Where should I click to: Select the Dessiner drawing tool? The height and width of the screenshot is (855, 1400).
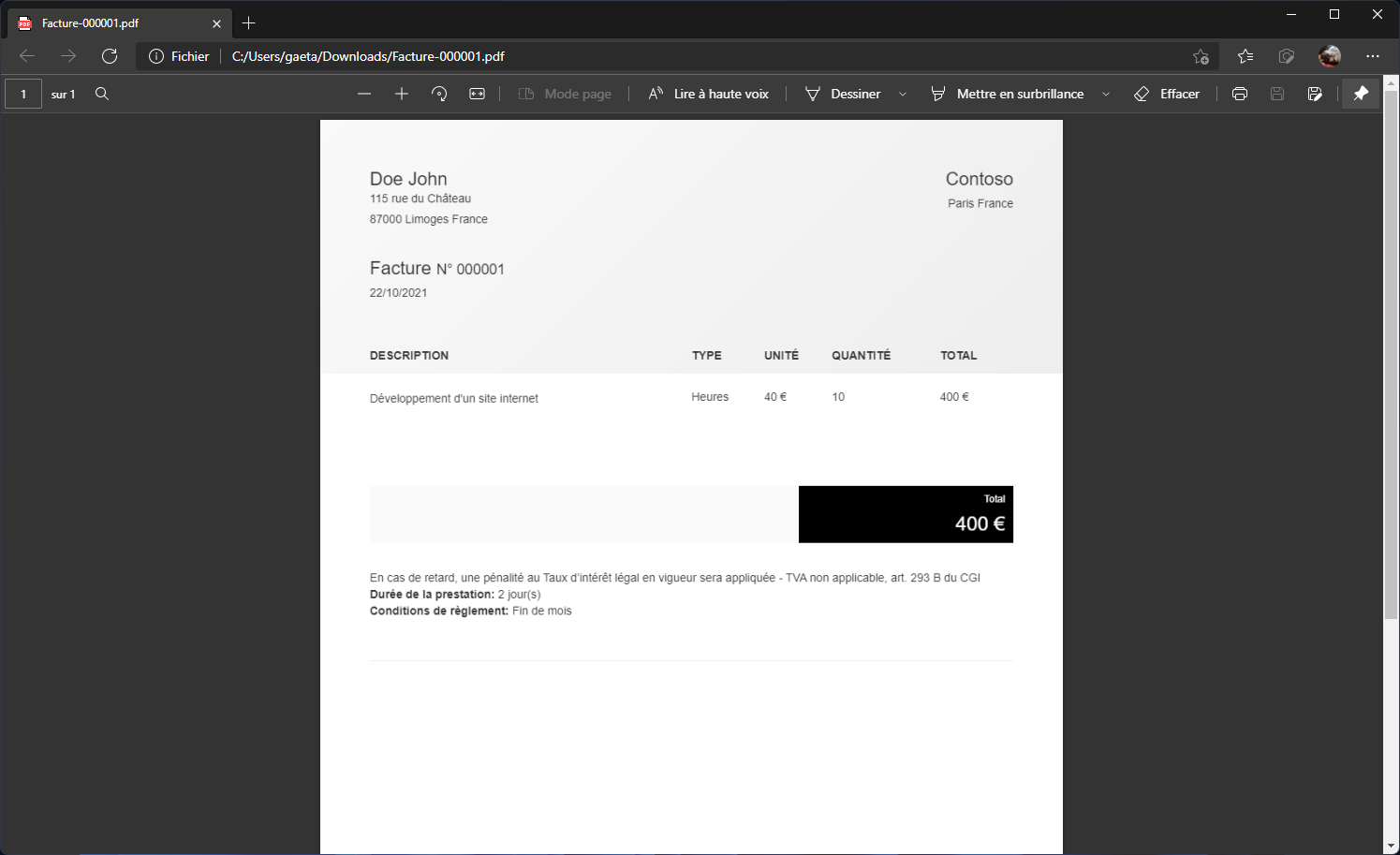click(x=843, y=94)
